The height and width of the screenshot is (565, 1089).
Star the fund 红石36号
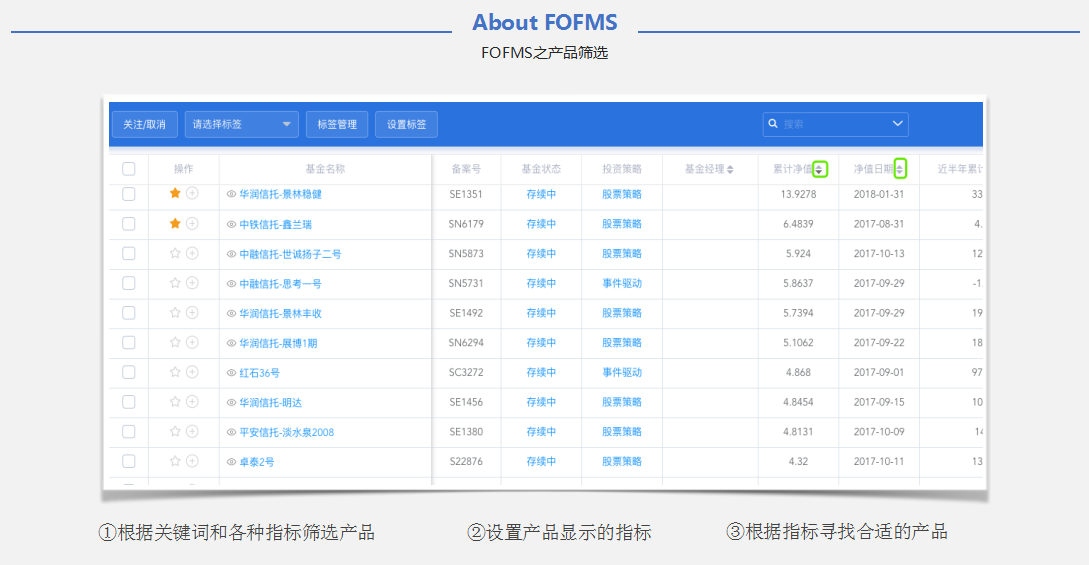point(175,372)
